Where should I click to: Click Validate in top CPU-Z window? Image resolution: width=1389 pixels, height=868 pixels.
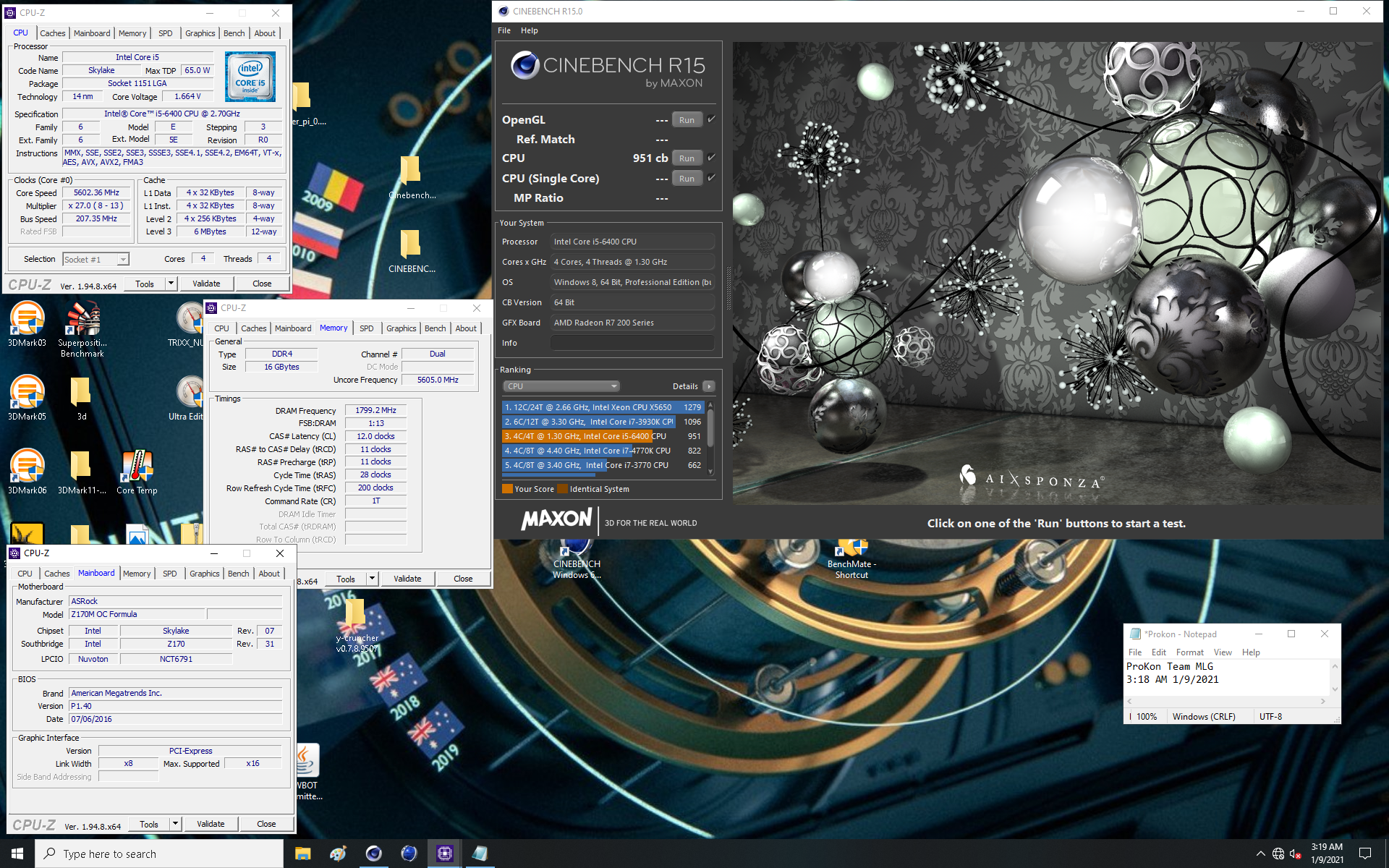pos(206,284)
